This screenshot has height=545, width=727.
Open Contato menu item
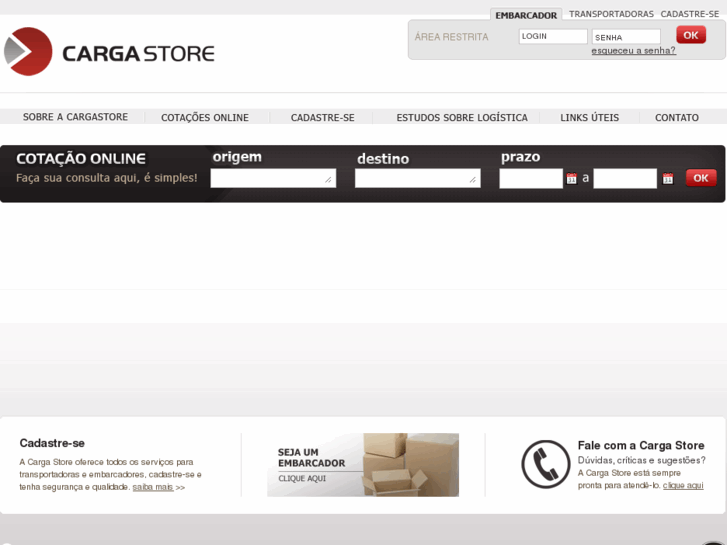pos(676,118)
